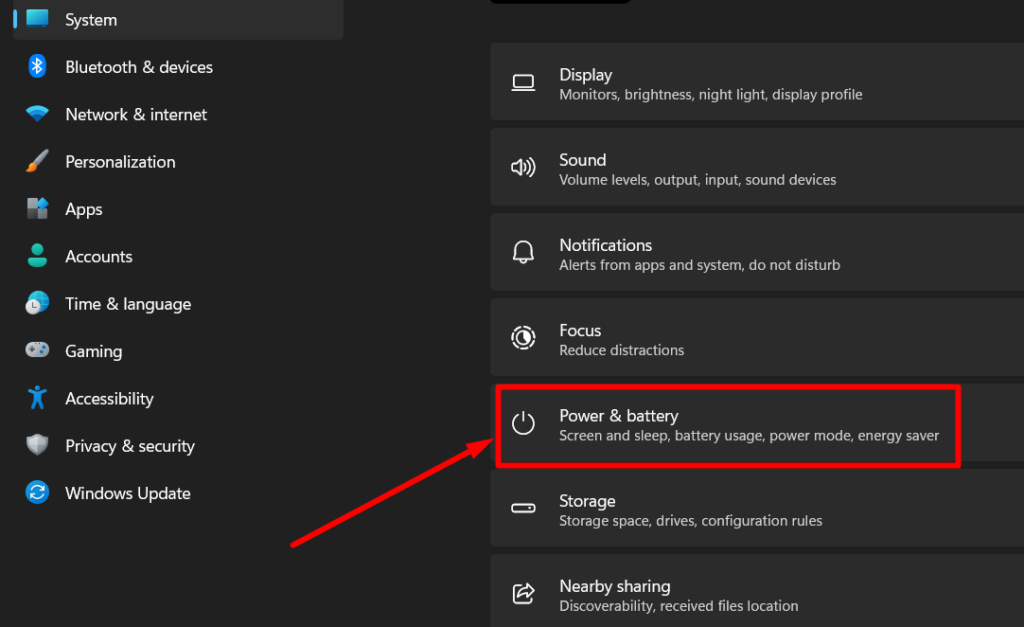Open the Focus settings title

(580, 330)
